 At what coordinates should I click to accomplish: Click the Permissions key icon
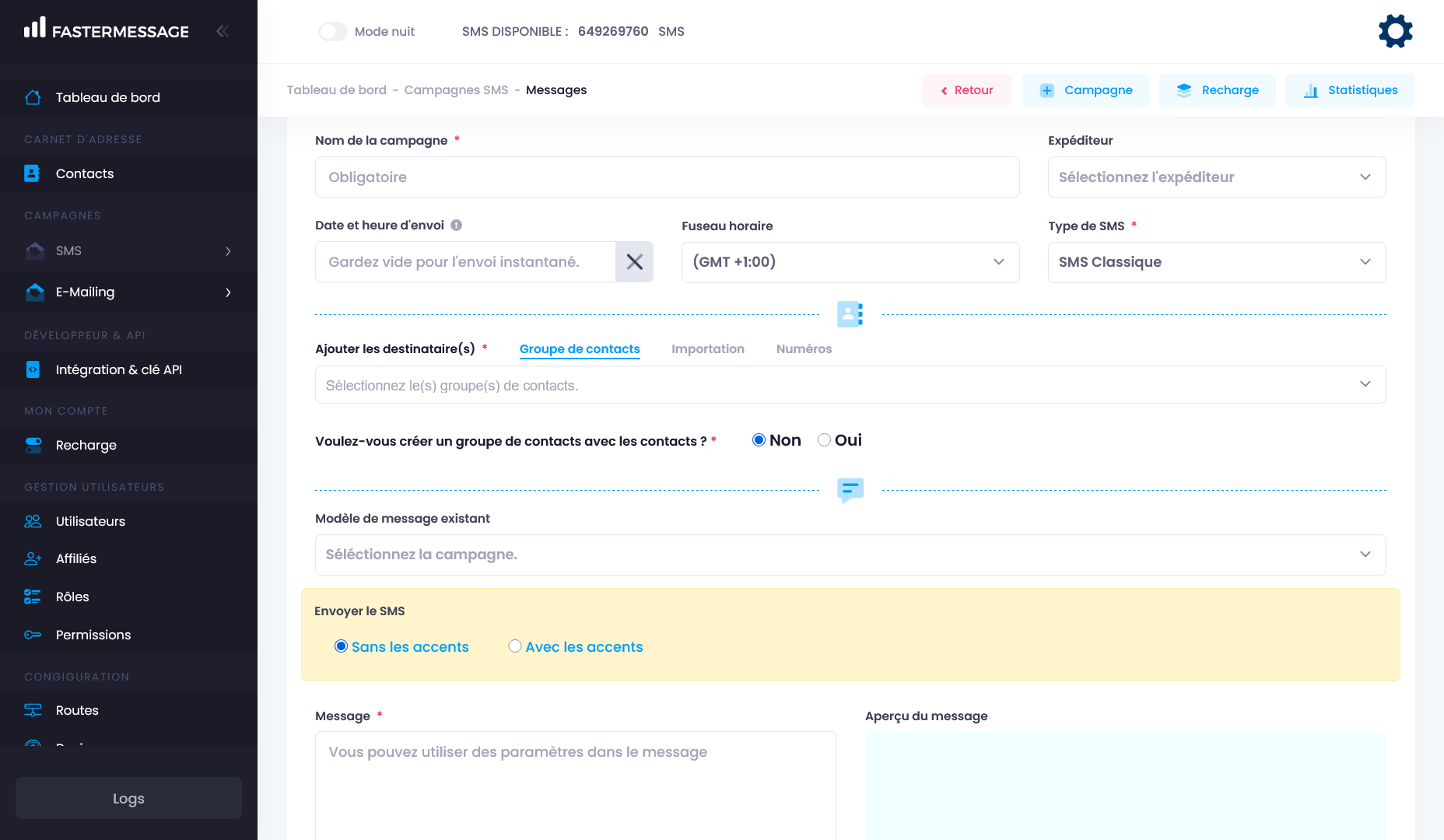click(33, 635)
